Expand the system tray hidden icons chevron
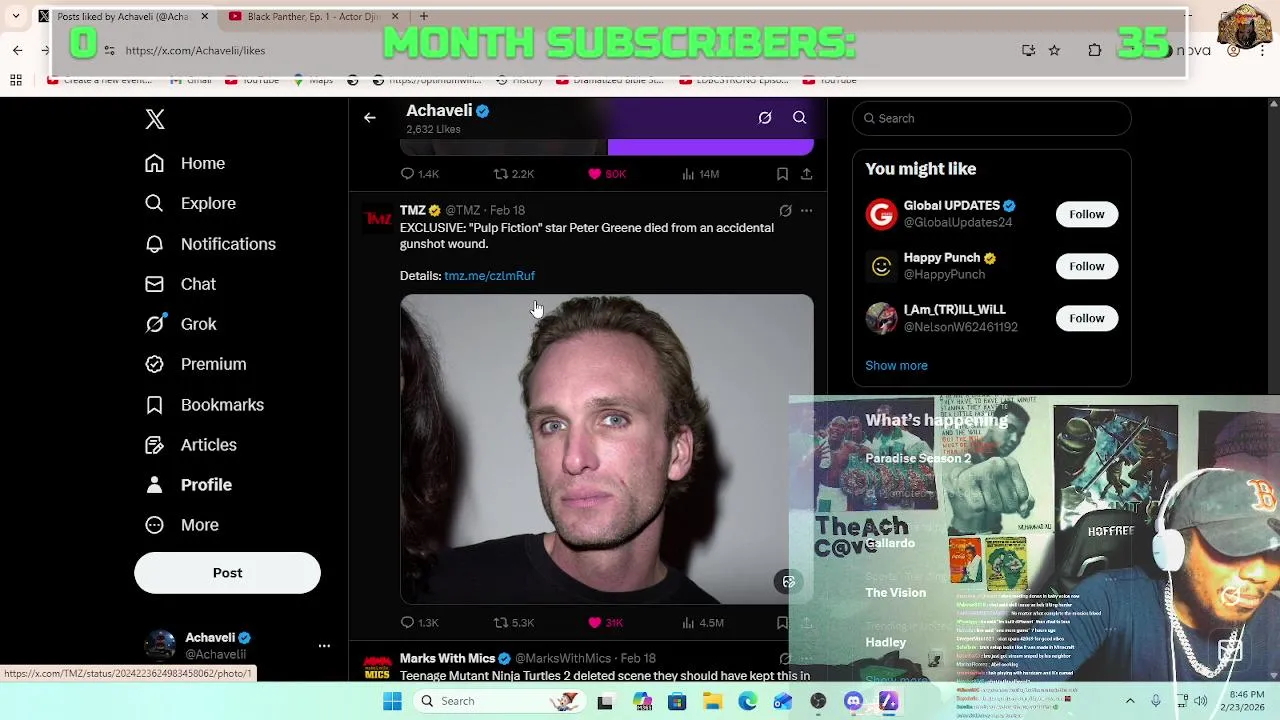Viewport: 1280px width, 720px height. point(1130,701)
